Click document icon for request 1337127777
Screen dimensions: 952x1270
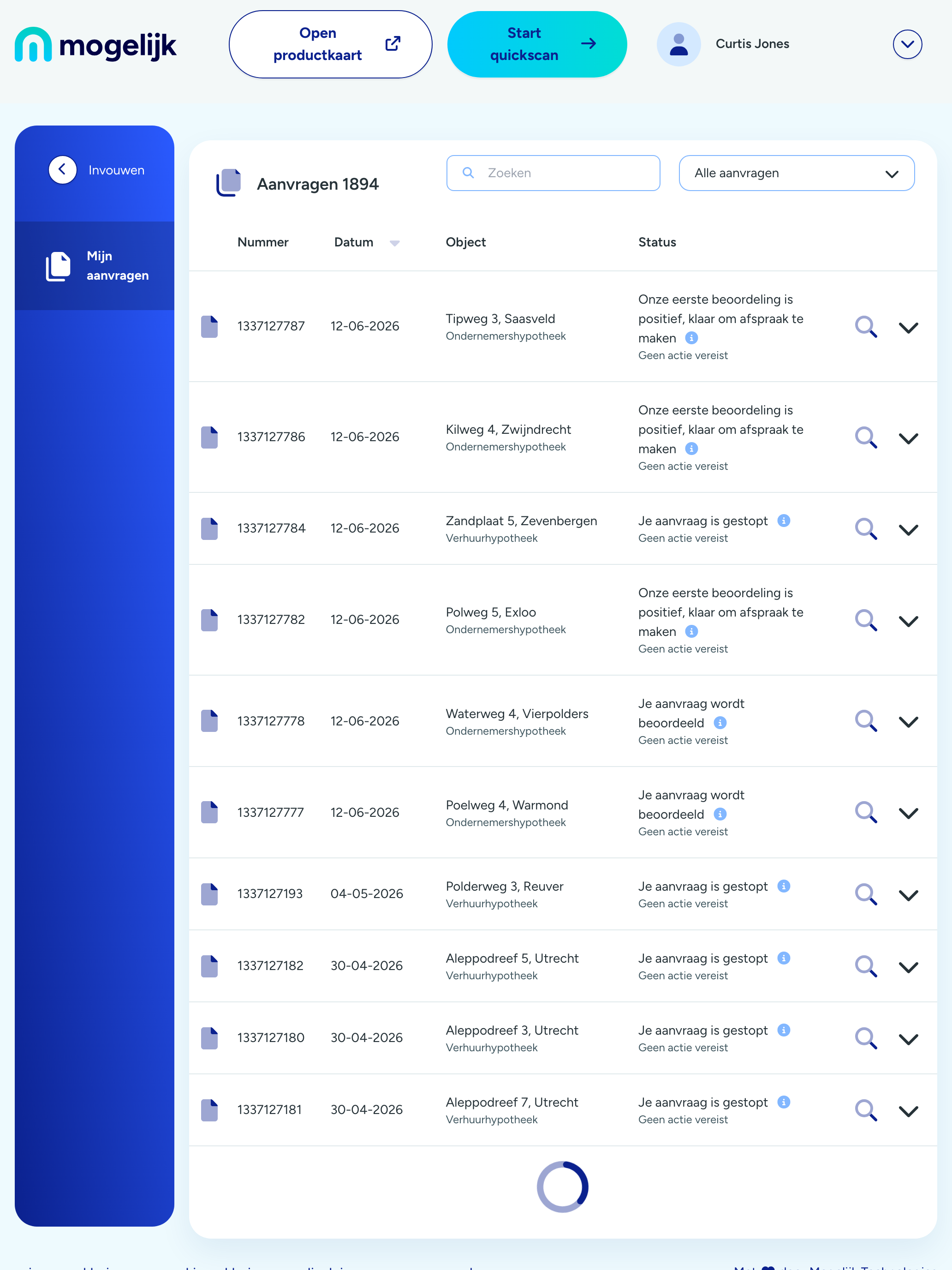[x=209, y=812]
